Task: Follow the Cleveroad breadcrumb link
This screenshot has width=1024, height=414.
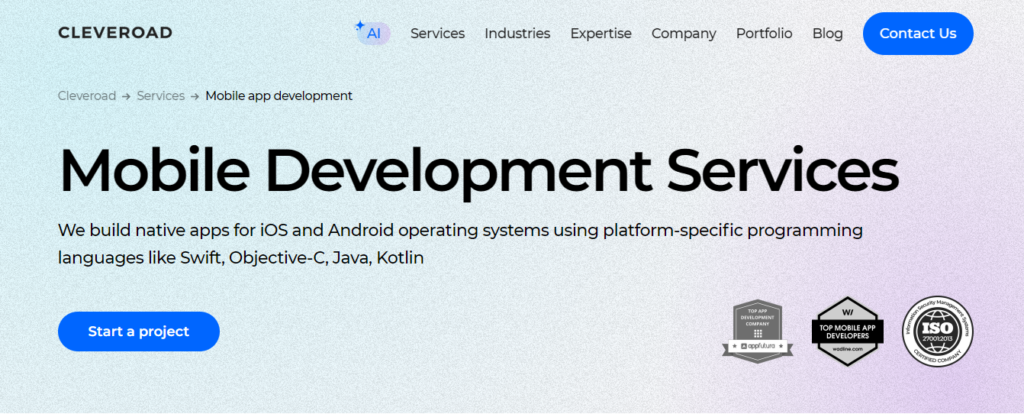Action: 87,96
